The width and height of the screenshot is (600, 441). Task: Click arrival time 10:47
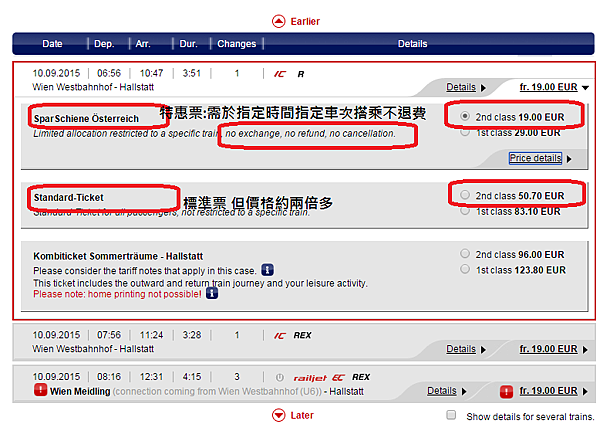(x=151, y=73)
